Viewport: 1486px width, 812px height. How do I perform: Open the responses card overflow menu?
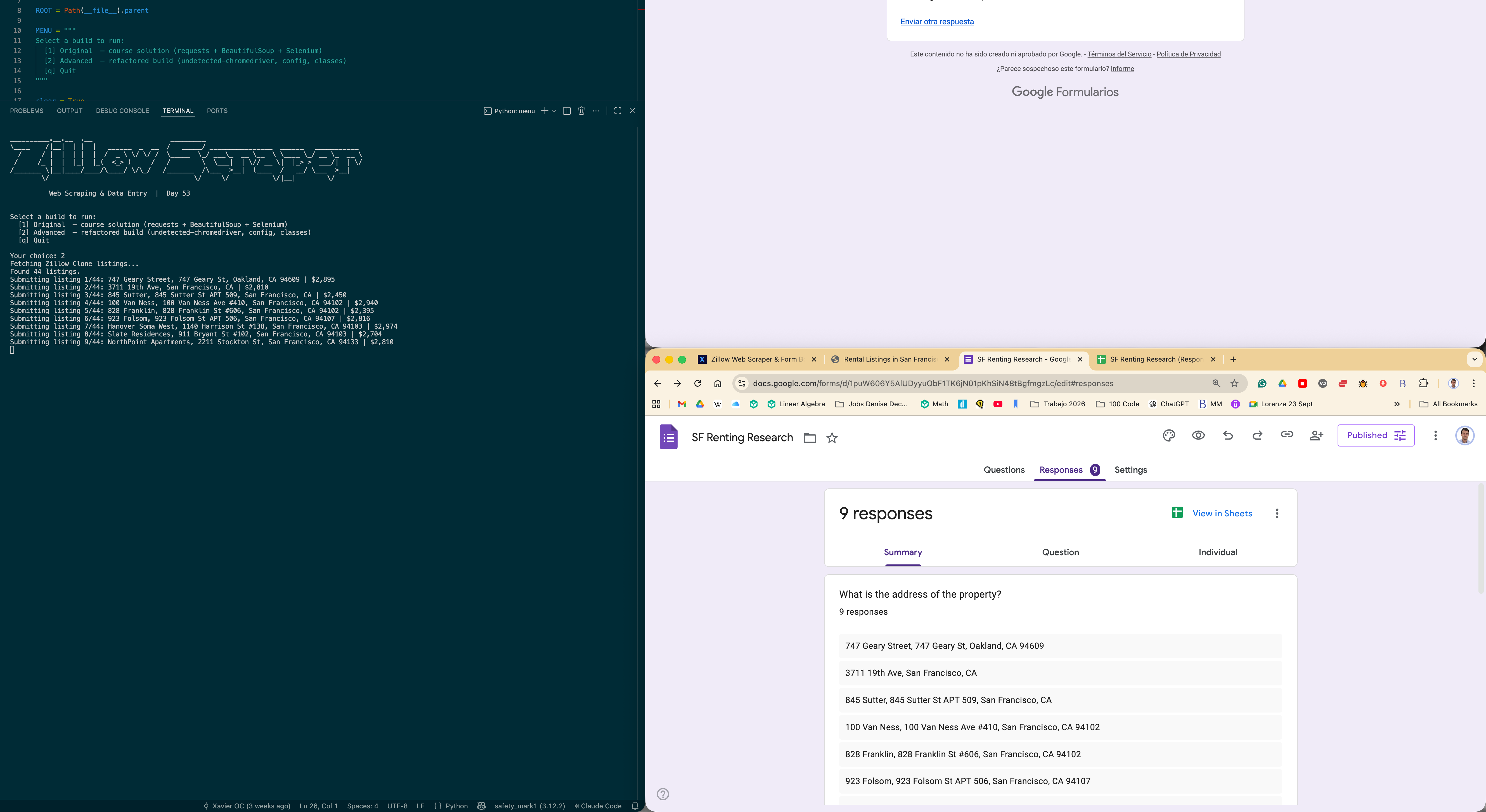click(1277, 513)
